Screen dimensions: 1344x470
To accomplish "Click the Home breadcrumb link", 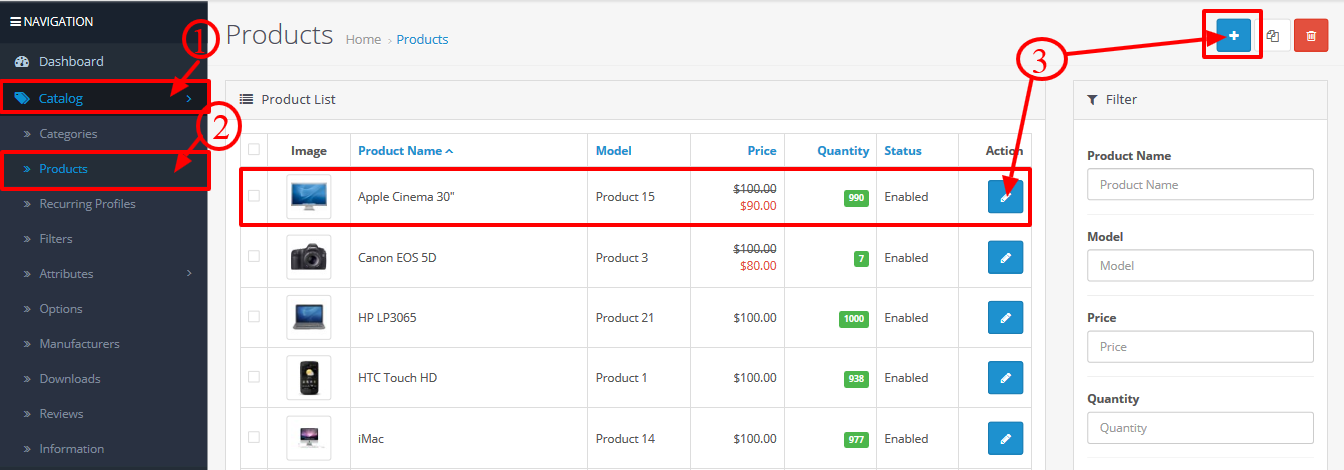I will pos(363,40).
